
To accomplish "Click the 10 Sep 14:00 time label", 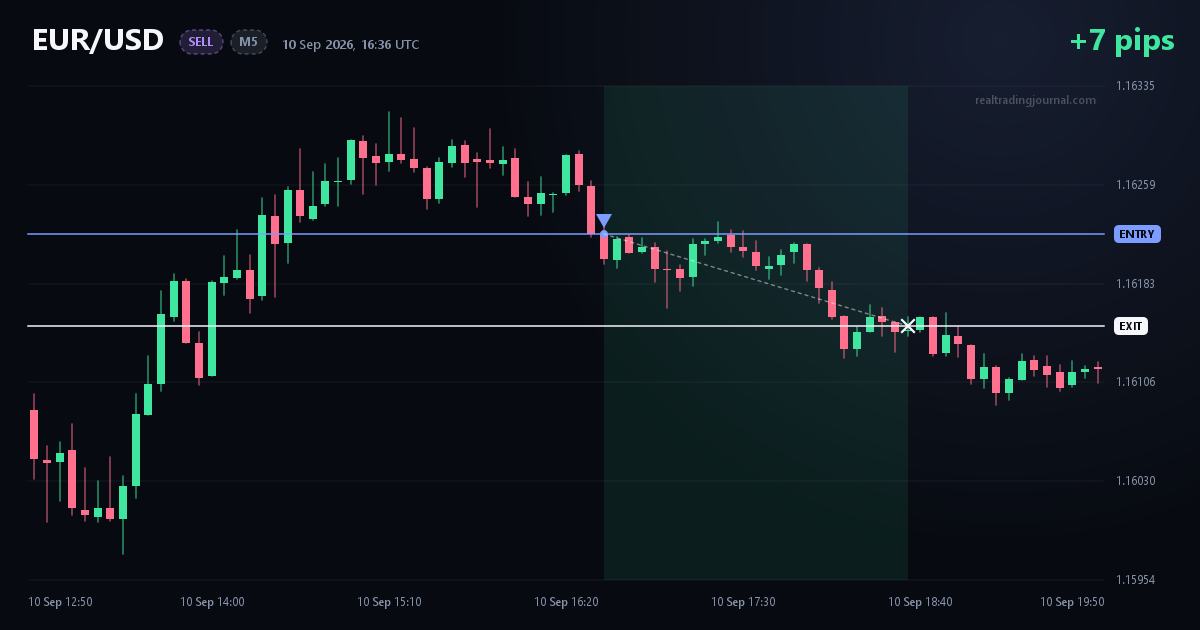I will pyautogui.click(x=212, y=602).
